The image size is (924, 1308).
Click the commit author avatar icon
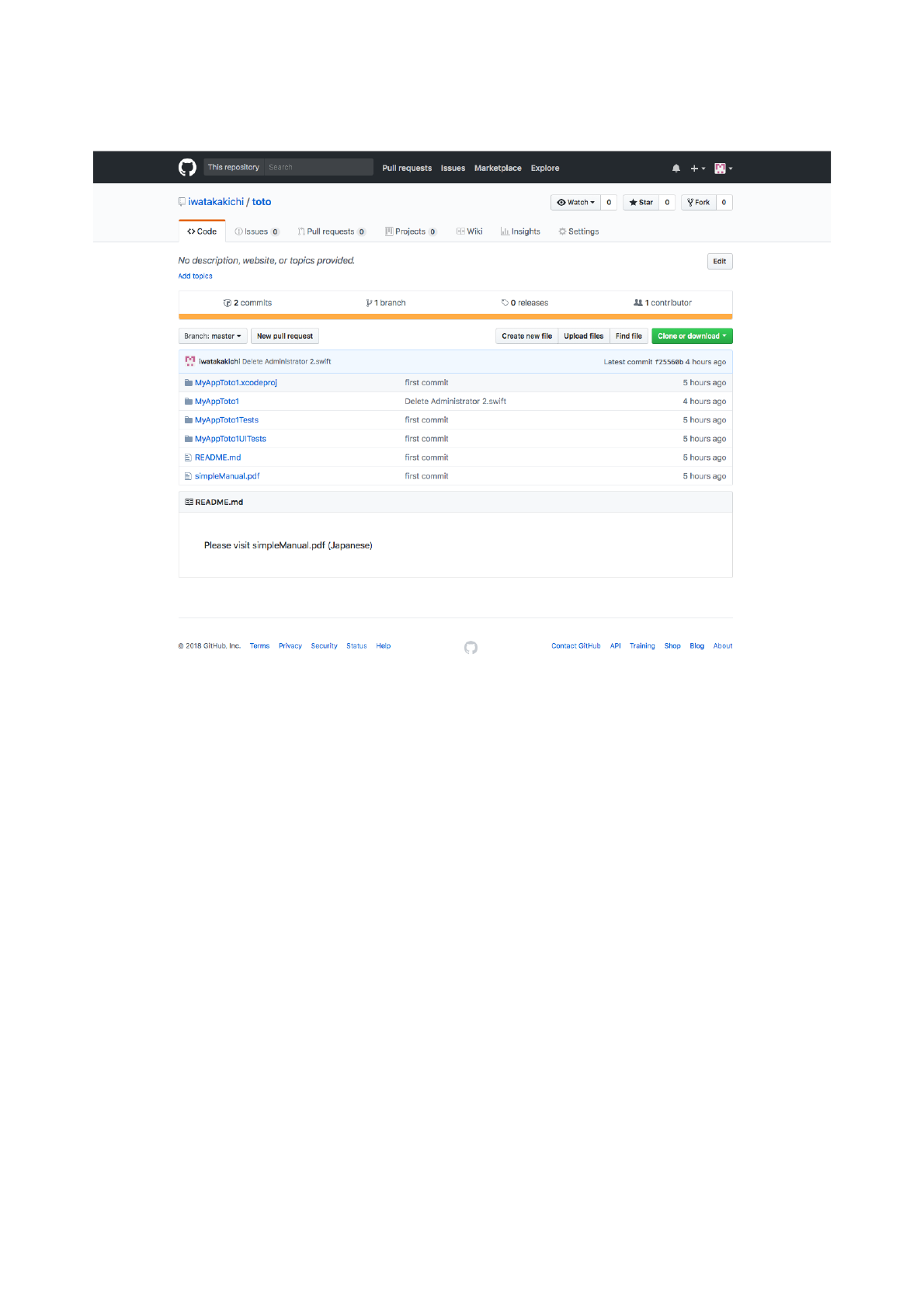(189, 361)
